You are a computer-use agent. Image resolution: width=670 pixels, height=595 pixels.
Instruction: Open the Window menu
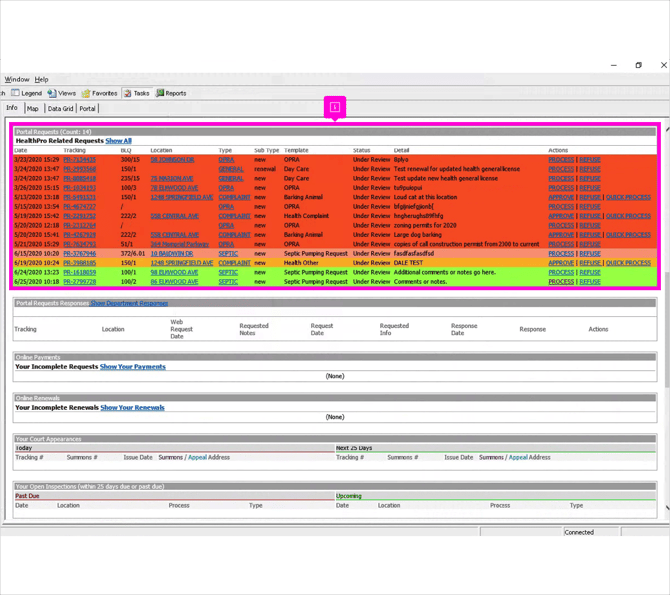tap(17, 79)
